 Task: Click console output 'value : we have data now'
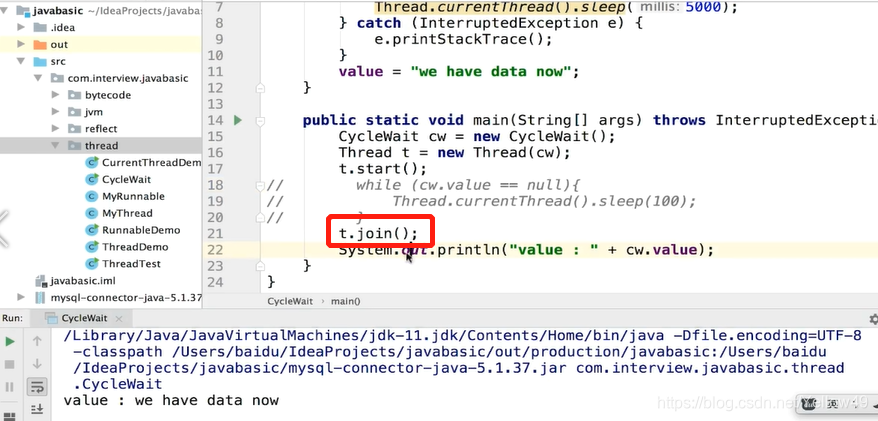click(171, 400)
